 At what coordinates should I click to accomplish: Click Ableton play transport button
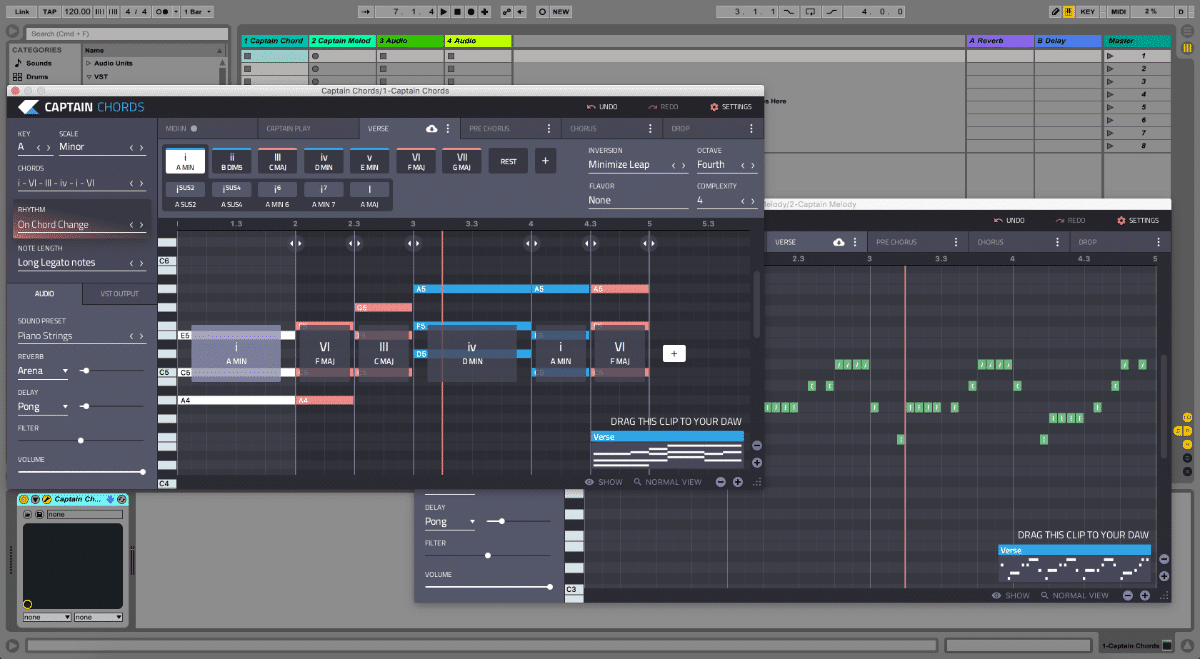coord(443,12)
